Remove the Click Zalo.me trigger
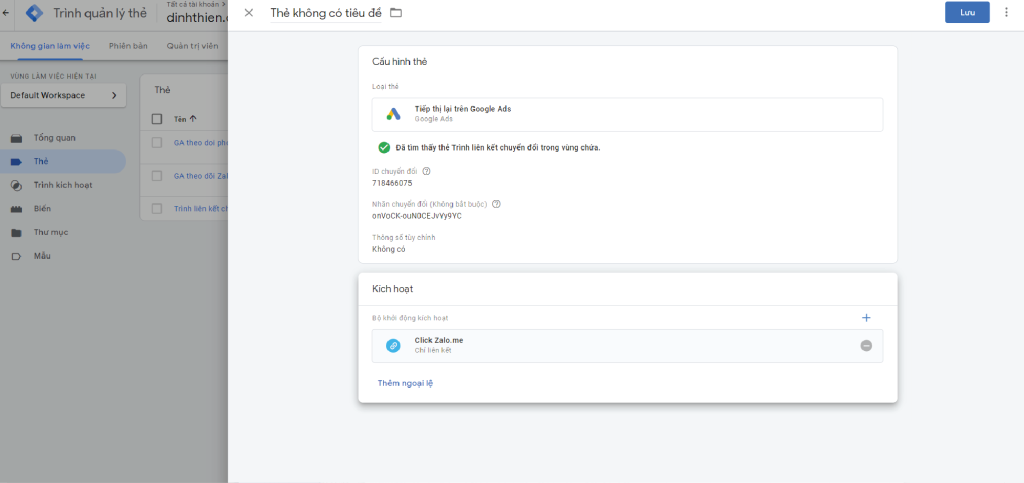1024x483 pixels. [866, 345]
